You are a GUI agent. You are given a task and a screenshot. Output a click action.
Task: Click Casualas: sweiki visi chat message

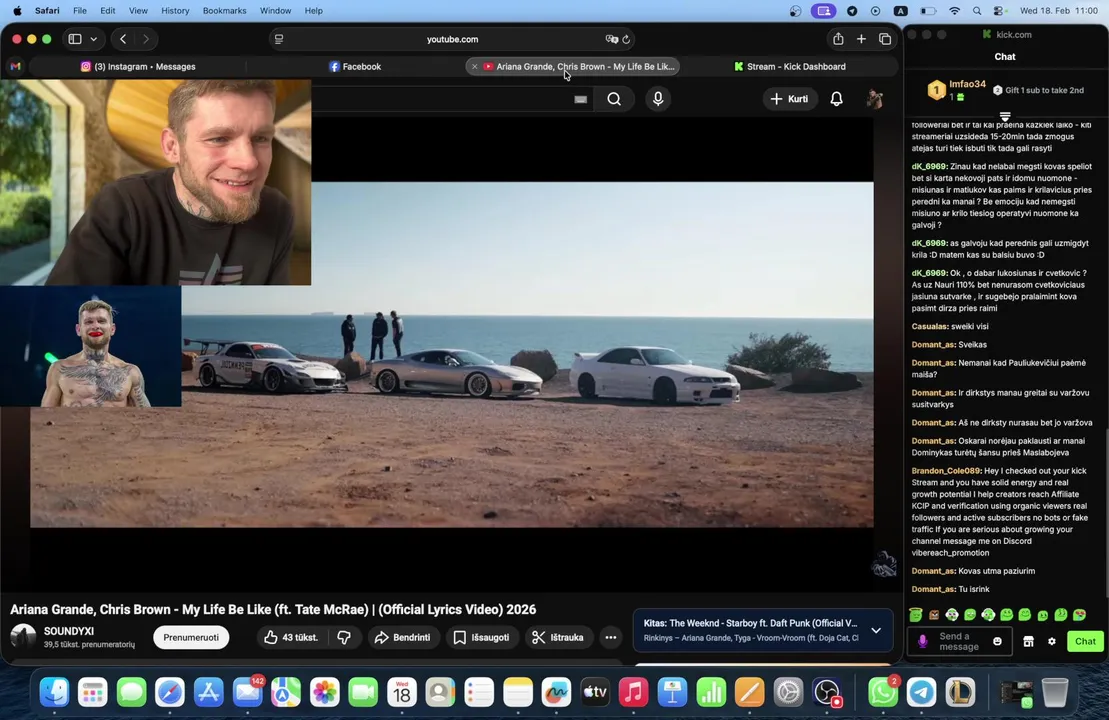[950, 326]
